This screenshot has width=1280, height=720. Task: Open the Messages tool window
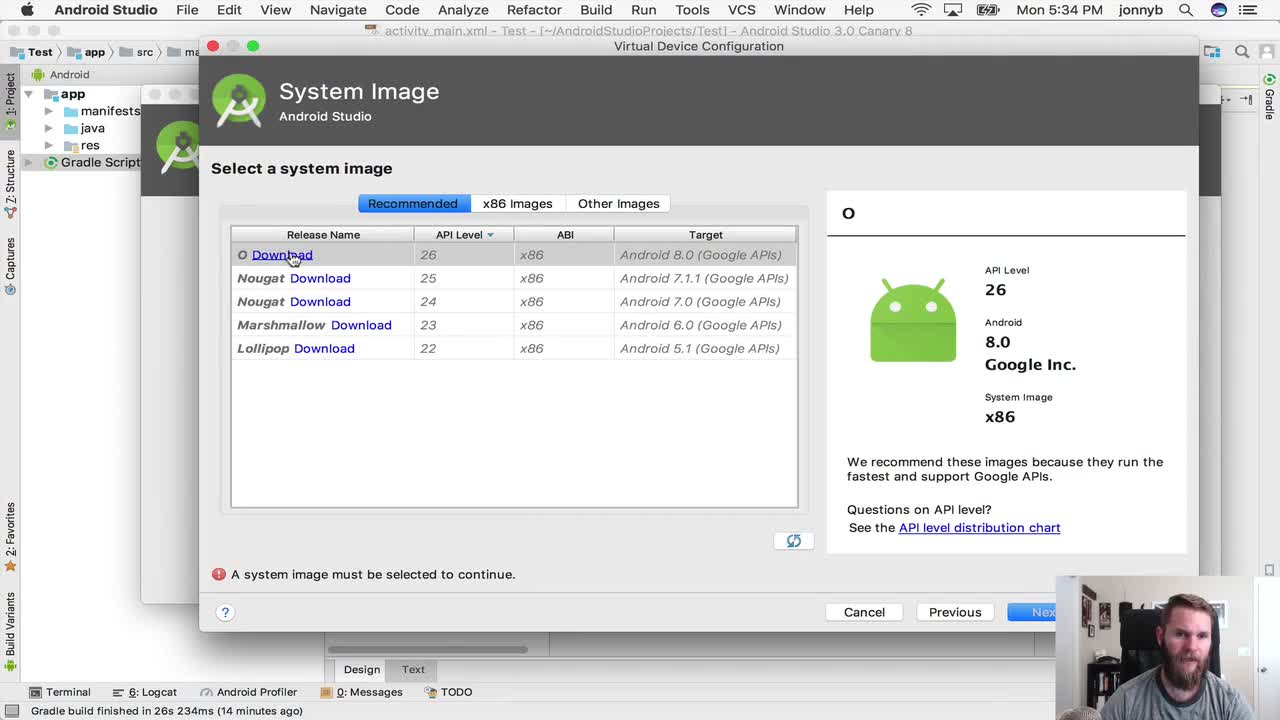(x=362, y=692)
